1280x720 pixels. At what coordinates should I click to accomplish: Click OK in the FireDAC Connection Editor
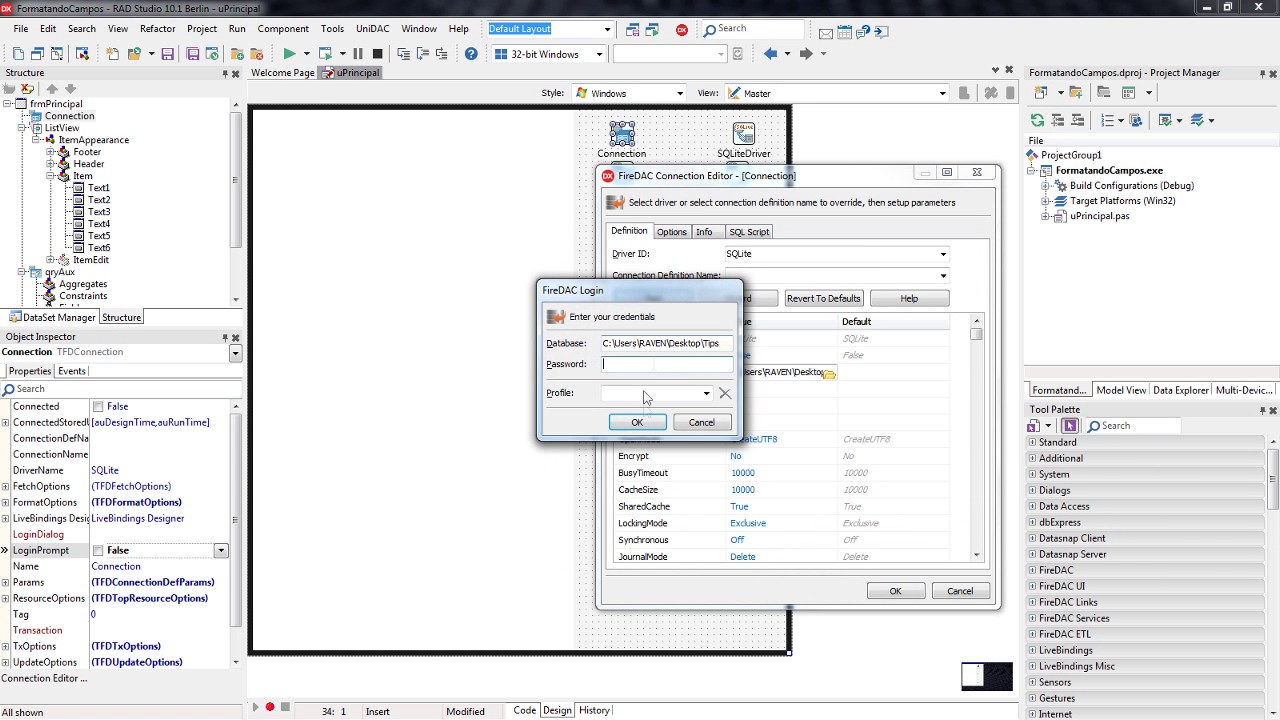(896, 591)
